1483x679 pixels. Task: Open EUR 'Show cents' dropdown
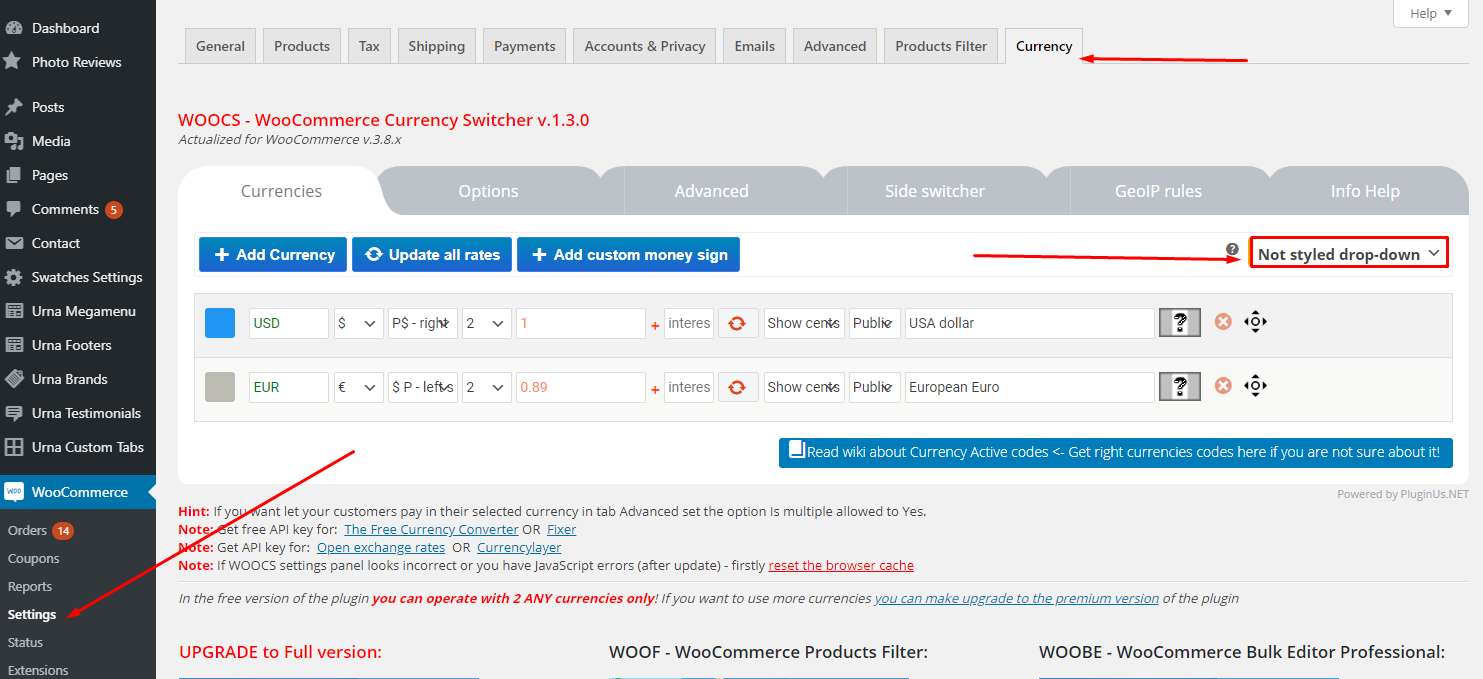coord(804,387)
